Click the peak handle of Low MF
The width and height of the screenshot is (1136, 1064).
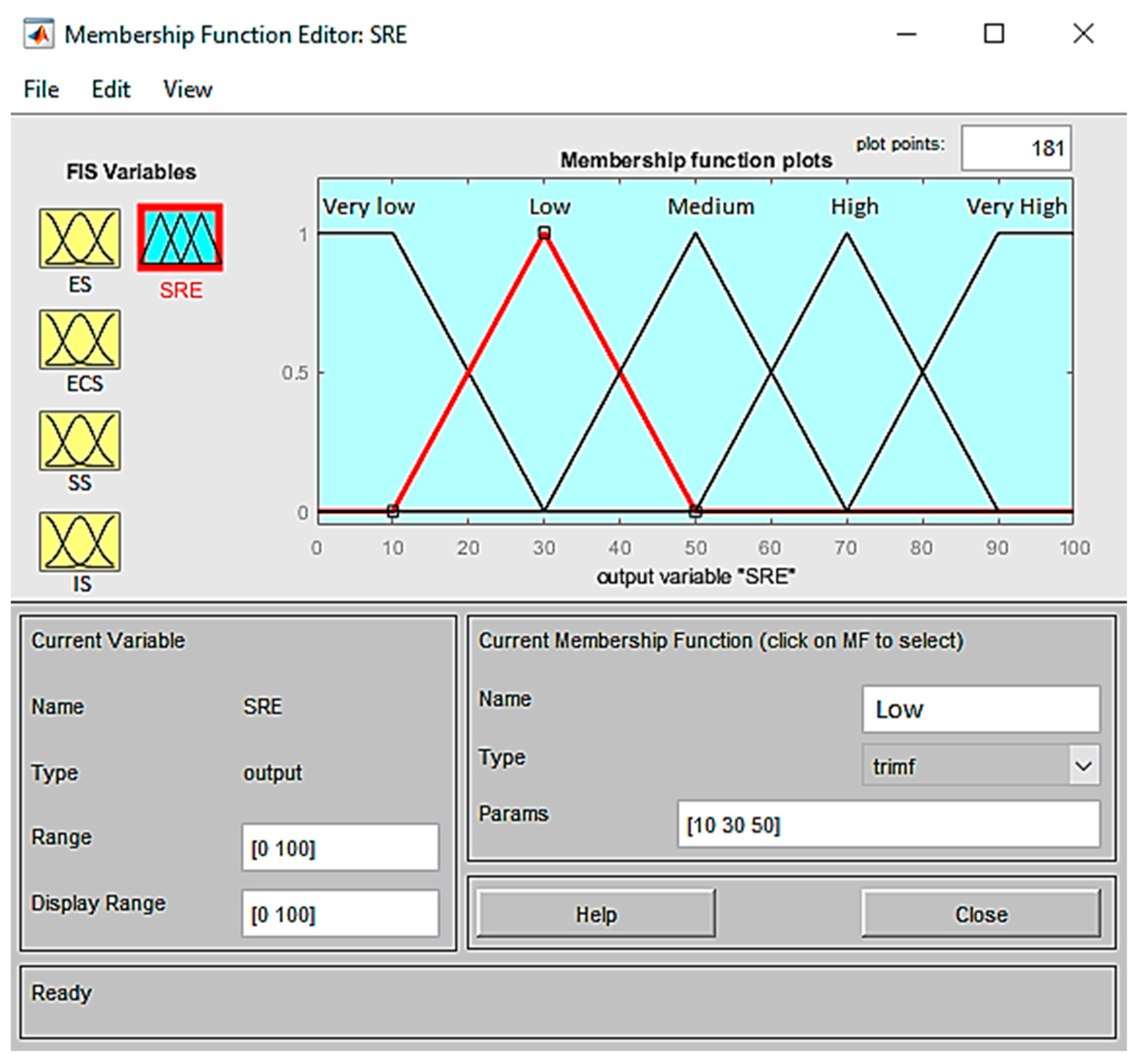click(544, 233)
